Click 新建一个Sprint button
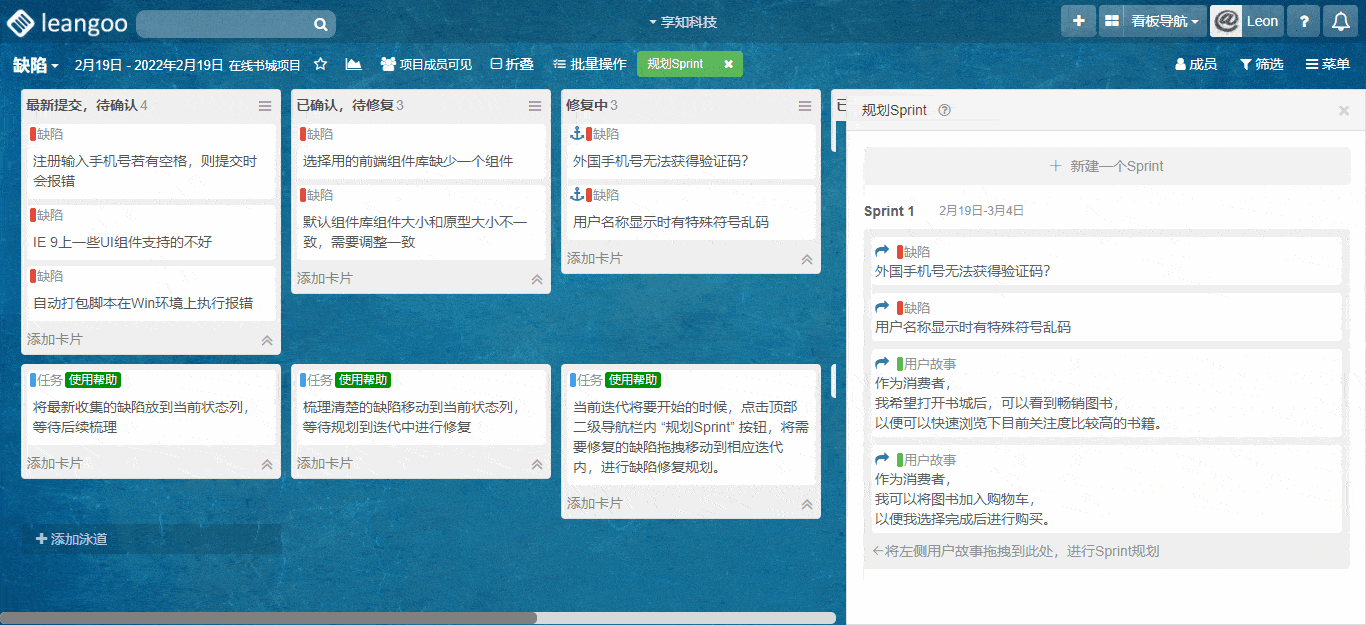 [x=1106, y=166]
